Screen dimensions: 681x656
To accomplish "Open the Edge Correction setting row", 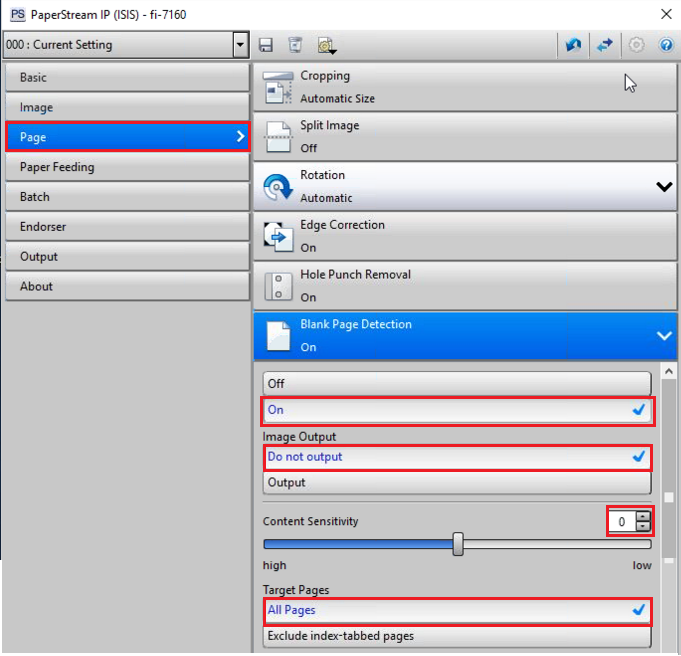I will click(465, 237).
